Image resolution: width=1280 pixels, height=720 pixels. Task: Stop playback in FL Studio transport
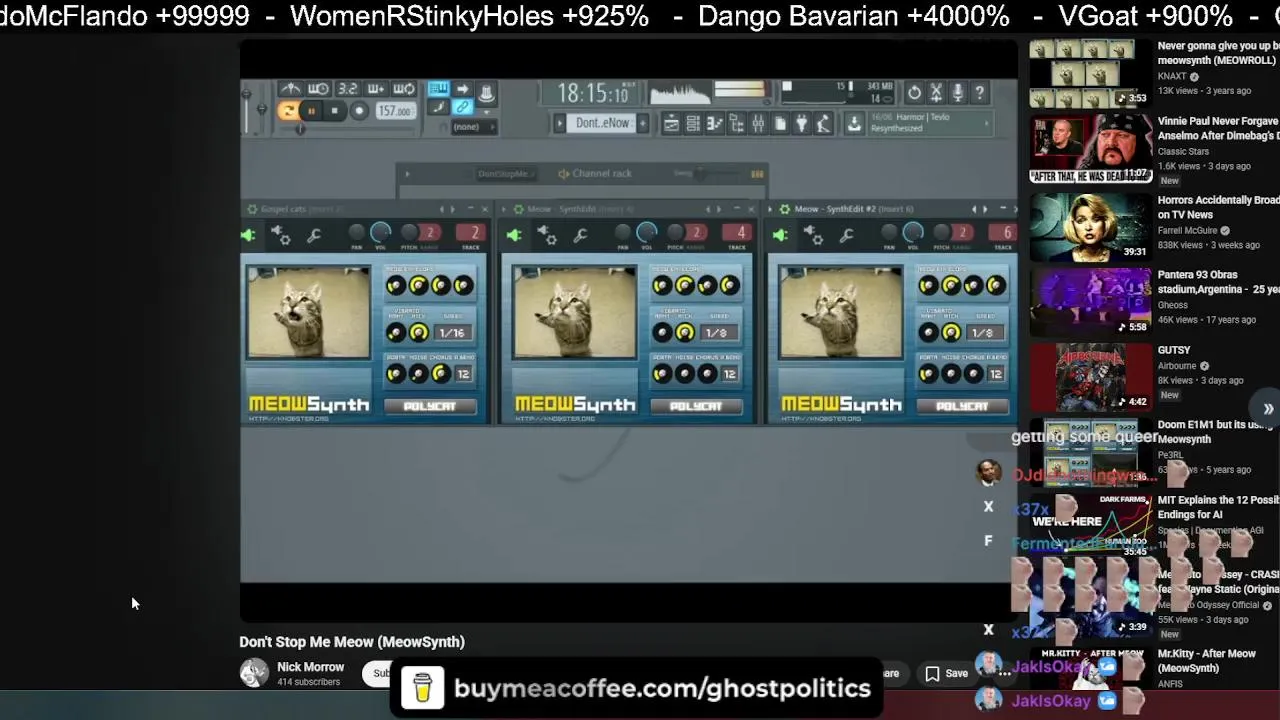[x=334, y=111]
